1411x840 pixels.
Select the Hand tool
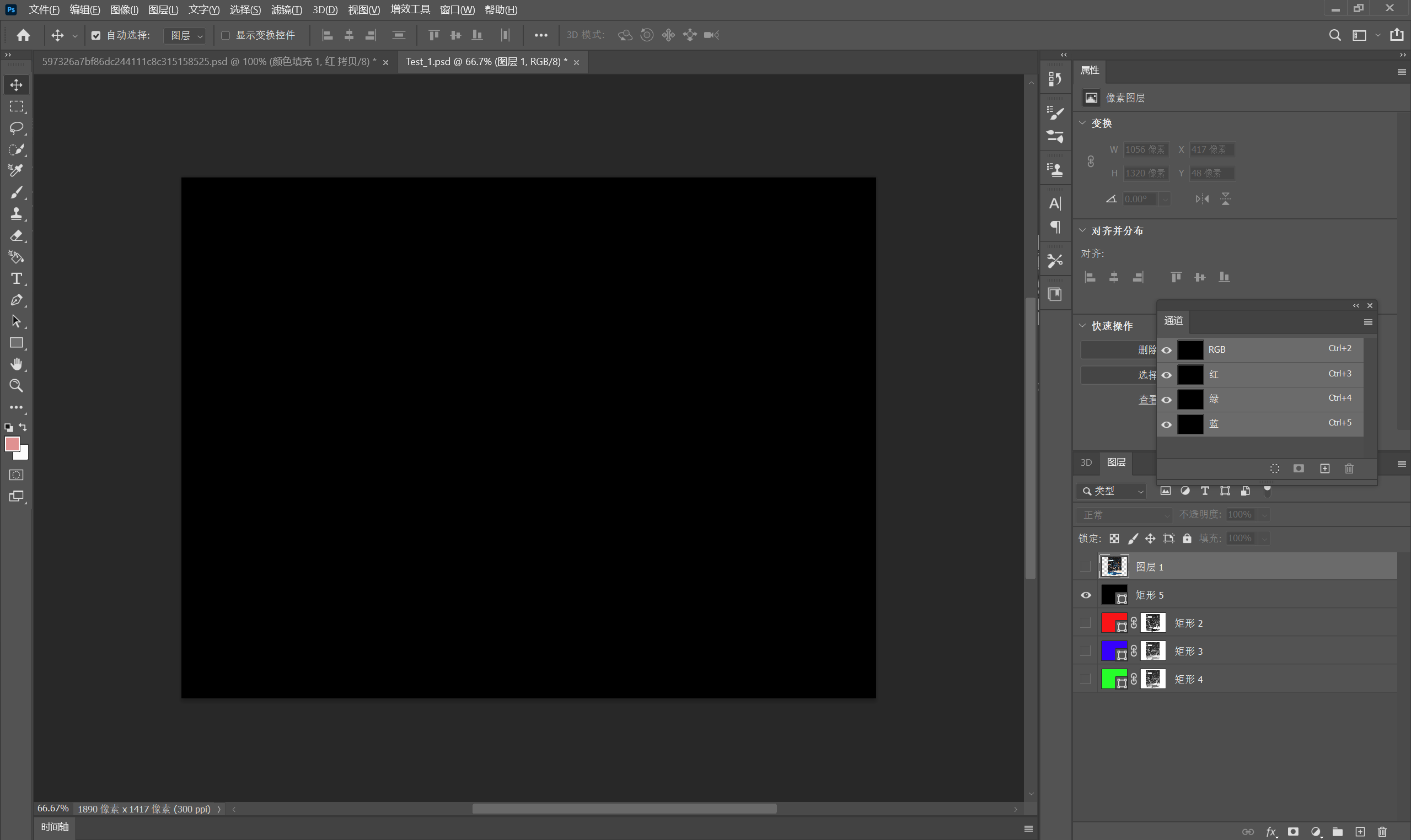(16, 364)
